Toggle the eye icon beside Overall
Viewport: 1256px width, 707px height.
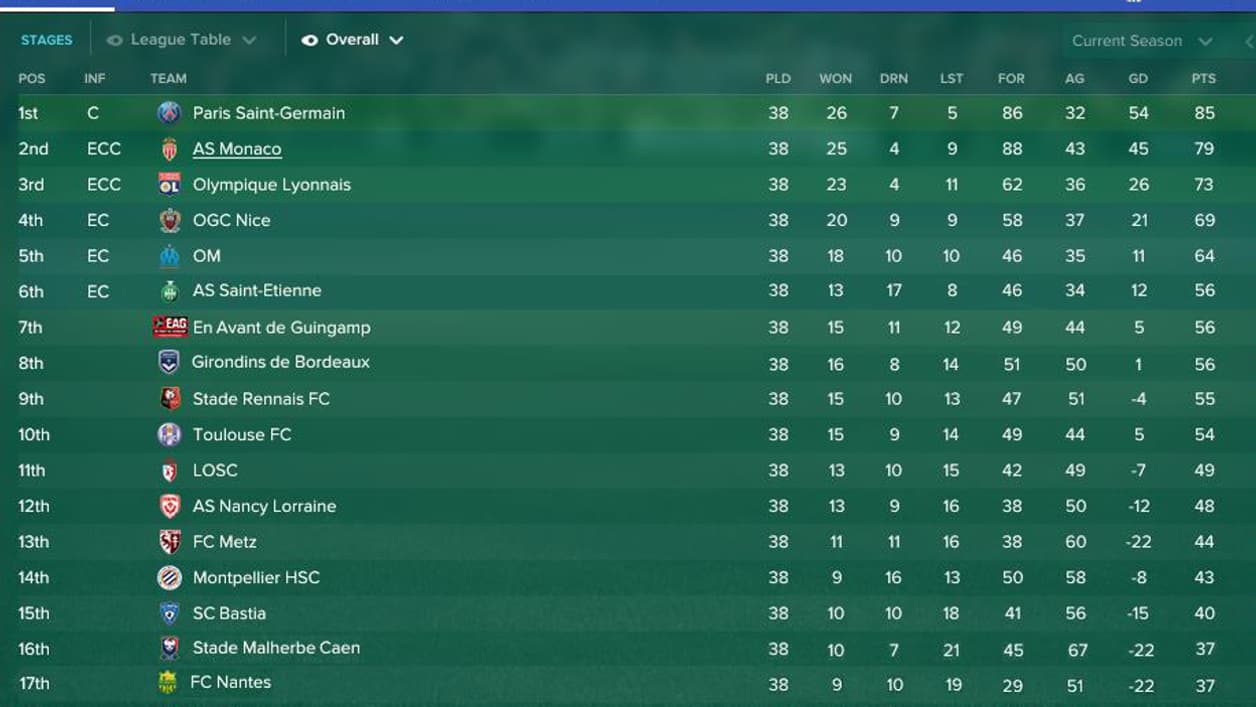coord(310,40)
